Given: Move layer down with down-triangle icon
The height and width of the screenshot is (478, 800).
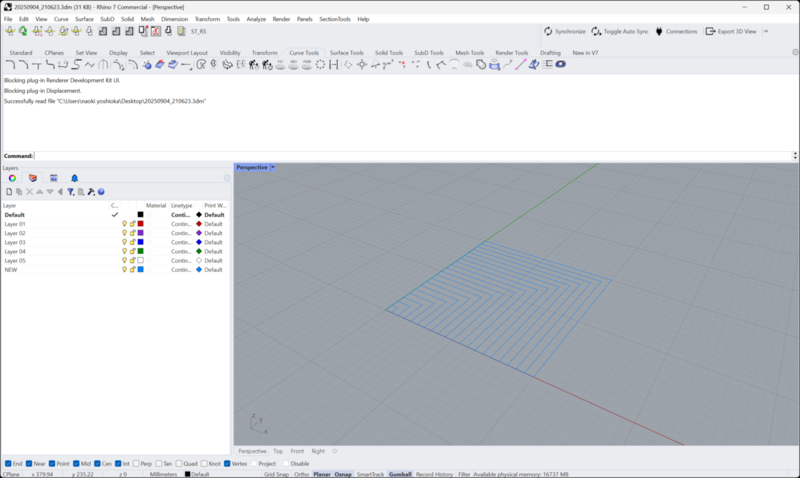Looking at the screenshot, I should pos(49,192).
